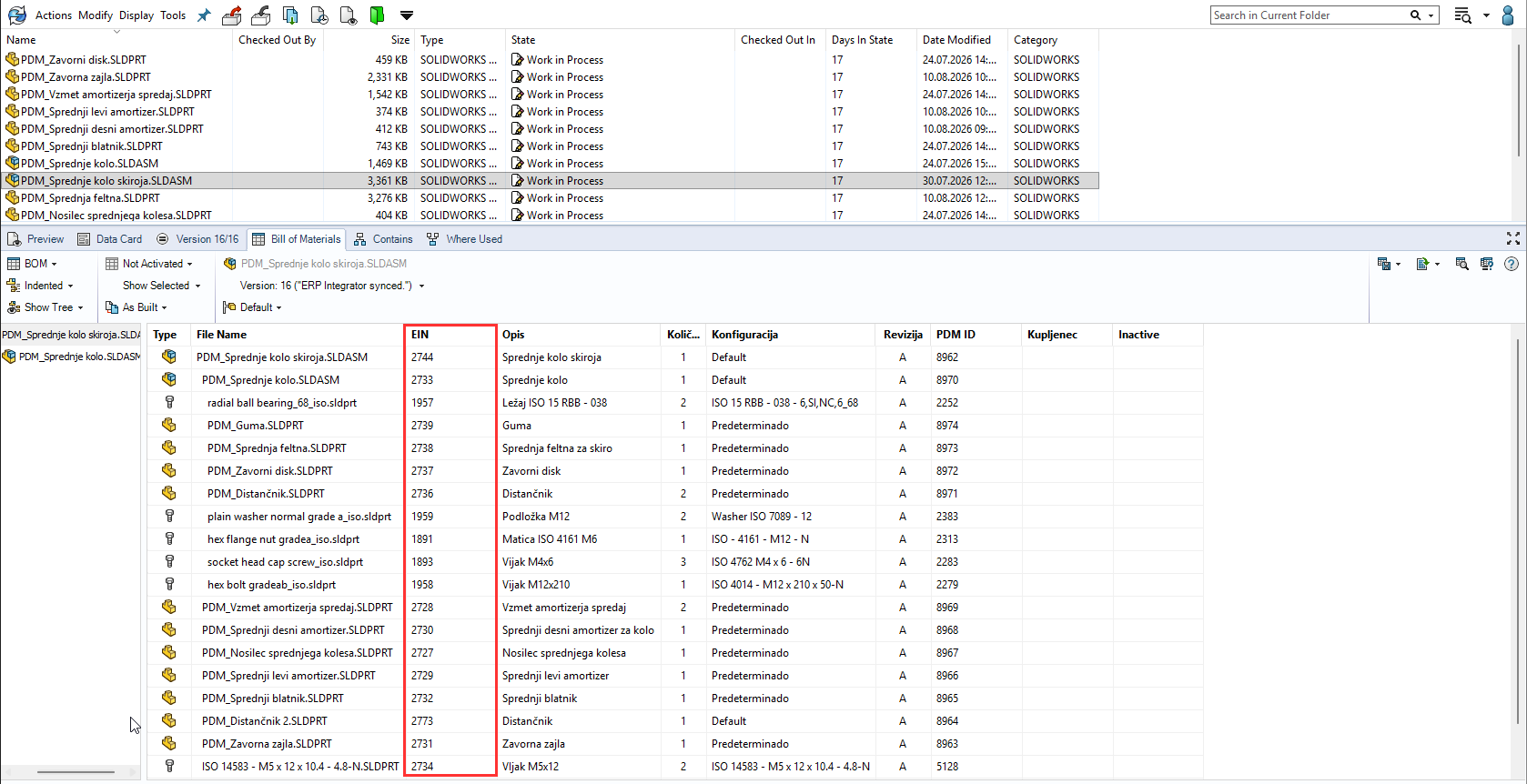Click the SOLIDWORKS PDM refresh icon

point(16,15)
